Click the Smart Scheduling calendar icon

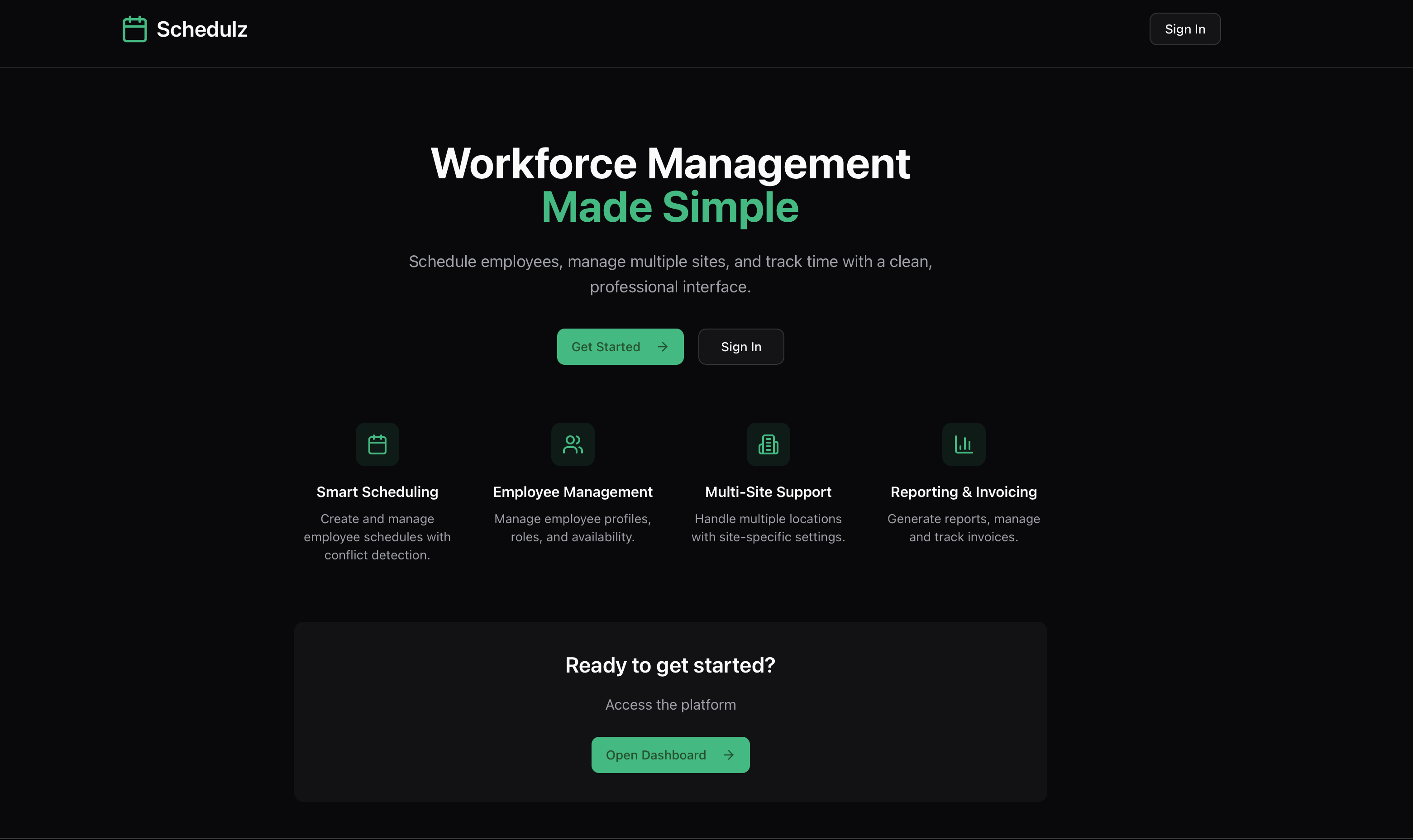(x=377, y=444)
